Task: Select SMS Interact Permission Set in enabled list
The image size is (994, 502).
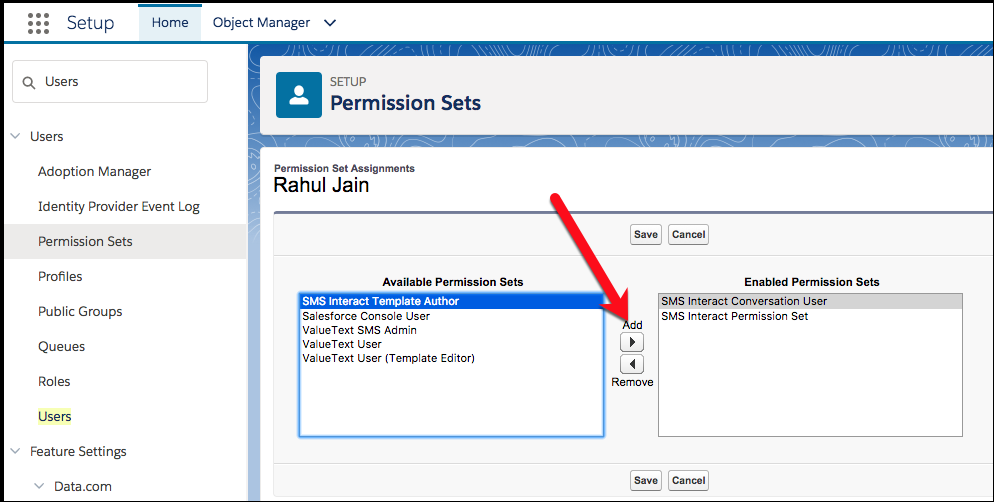Action: point(735,316)
